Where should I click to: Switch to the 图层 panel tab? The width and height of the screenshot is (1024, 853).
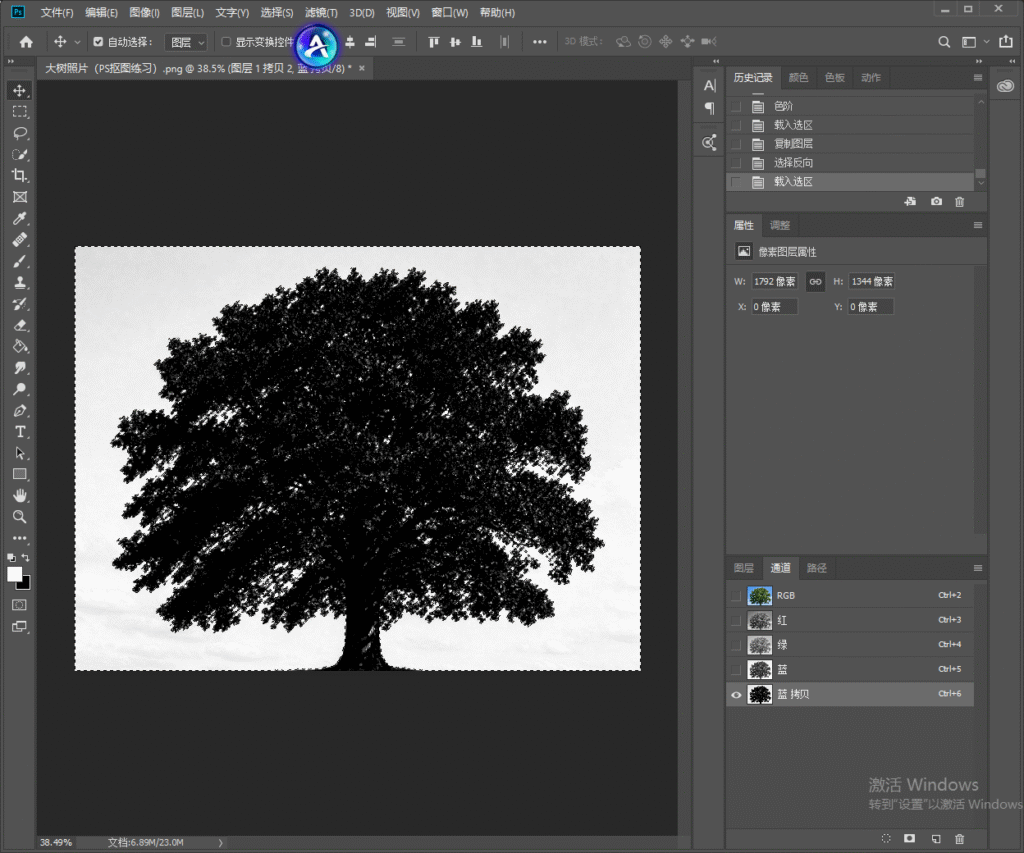pyautogui.click(x=743, y=568)
